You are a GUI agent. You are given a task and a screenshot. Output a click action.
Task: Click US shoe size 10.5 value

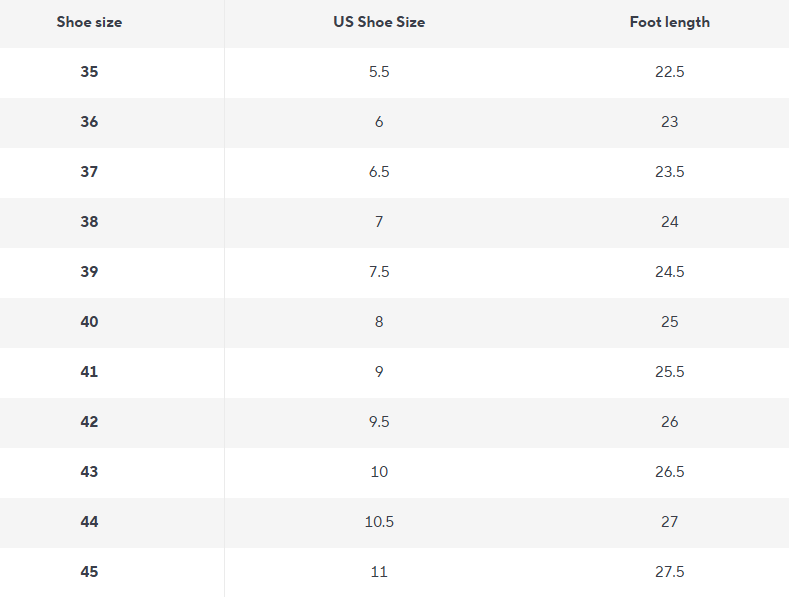pos(379,522)
